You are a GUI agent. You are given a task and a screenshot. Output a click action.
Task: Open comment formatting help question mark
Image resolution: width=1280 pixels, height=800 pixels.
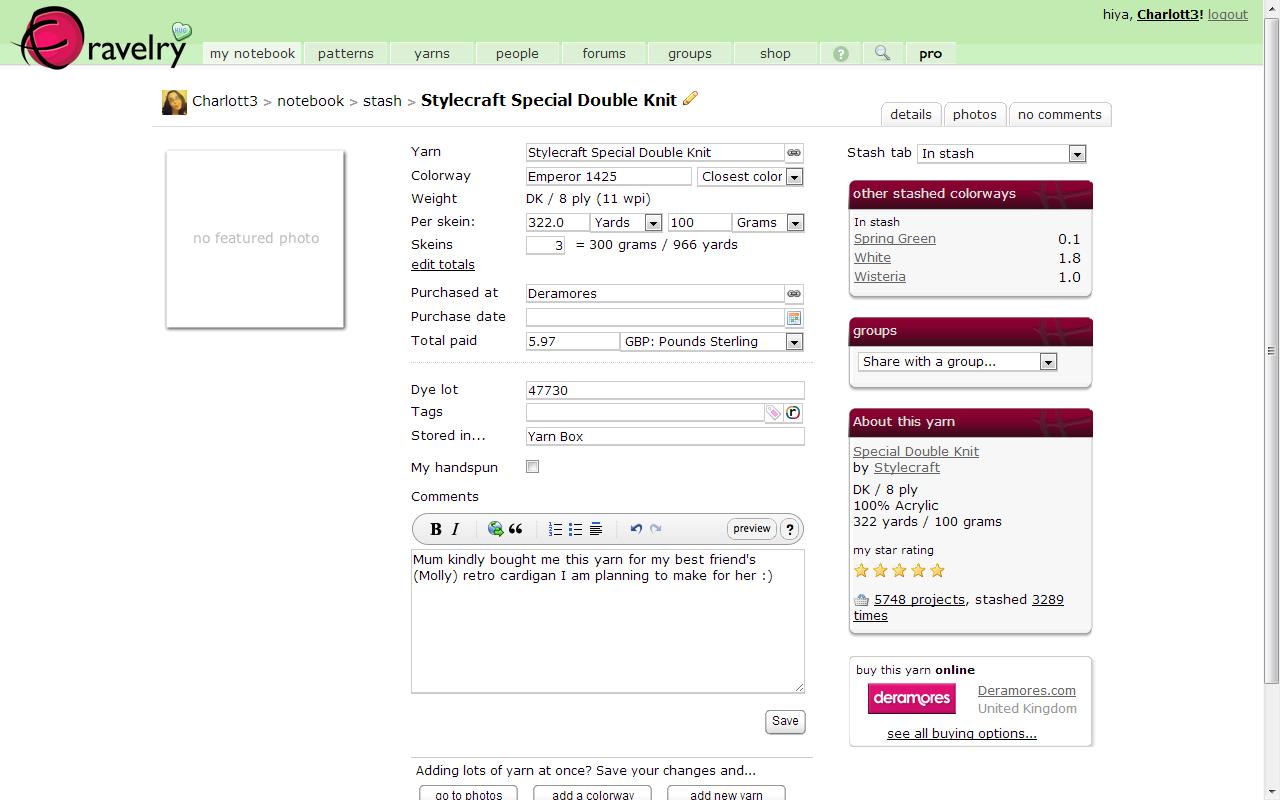tap(790, 530)
